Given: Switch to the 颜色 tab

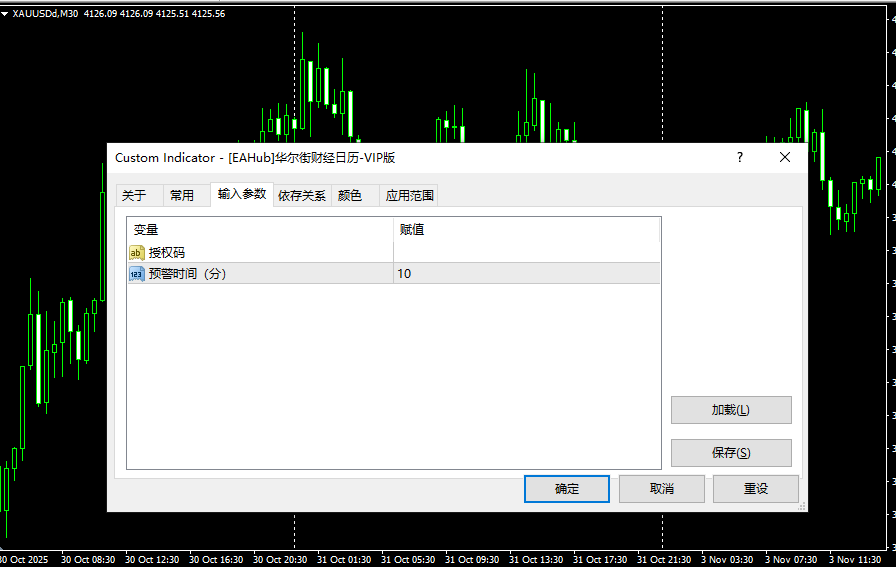Looking at the screenshot, I should tap(355, 195).
